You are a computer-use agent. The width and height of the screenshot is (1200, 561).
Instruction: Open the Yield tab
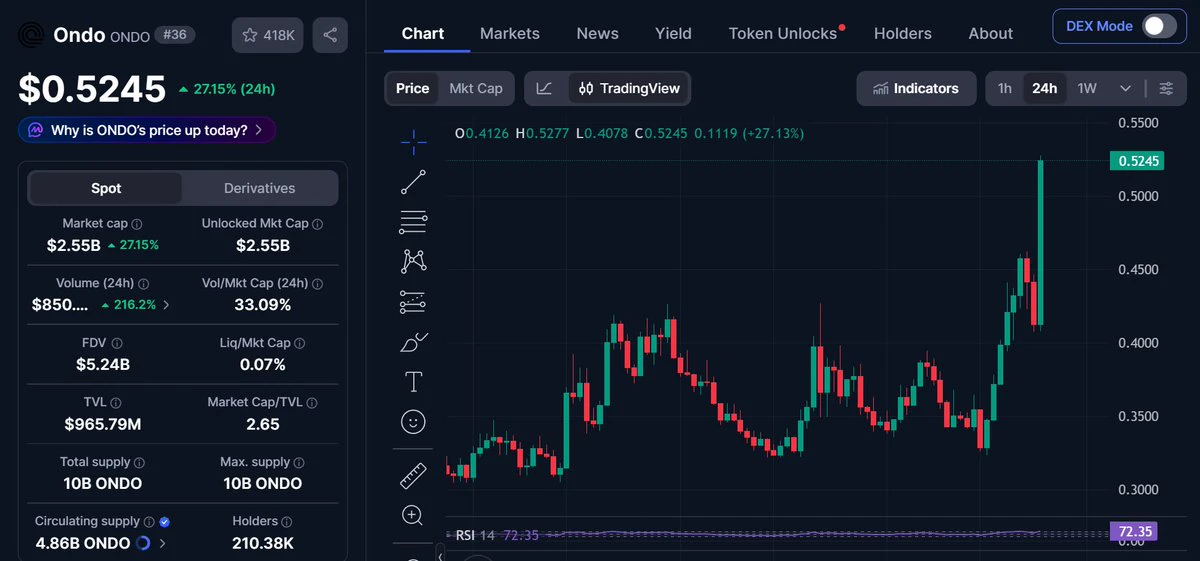point(673,33)
